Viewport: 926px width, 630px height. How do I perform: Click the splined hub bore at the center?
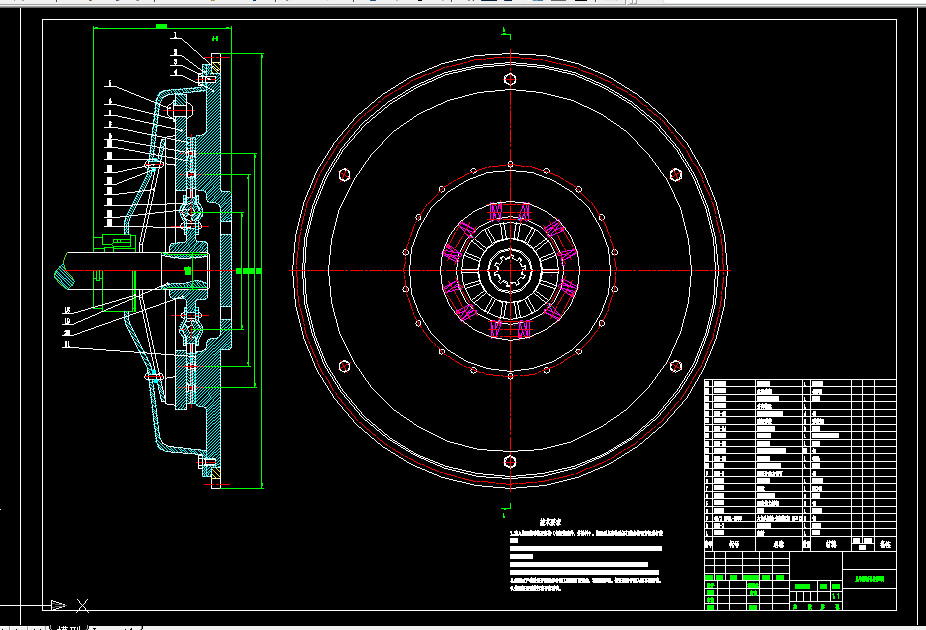510,270
